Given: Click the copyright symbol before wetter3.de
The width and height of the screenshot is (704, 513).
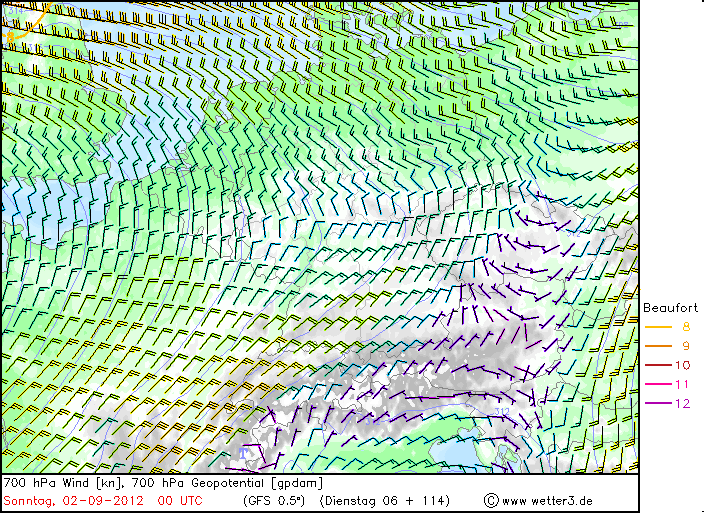Looking at the screenshot, I should [491, 500].
